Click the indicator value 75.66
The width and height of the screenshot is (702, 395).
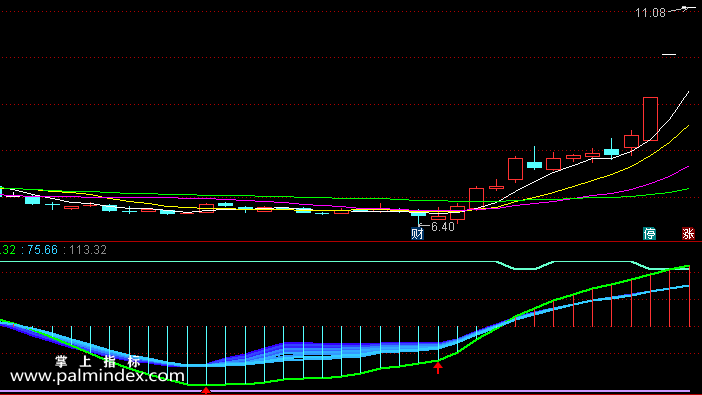tap(43, 250)
